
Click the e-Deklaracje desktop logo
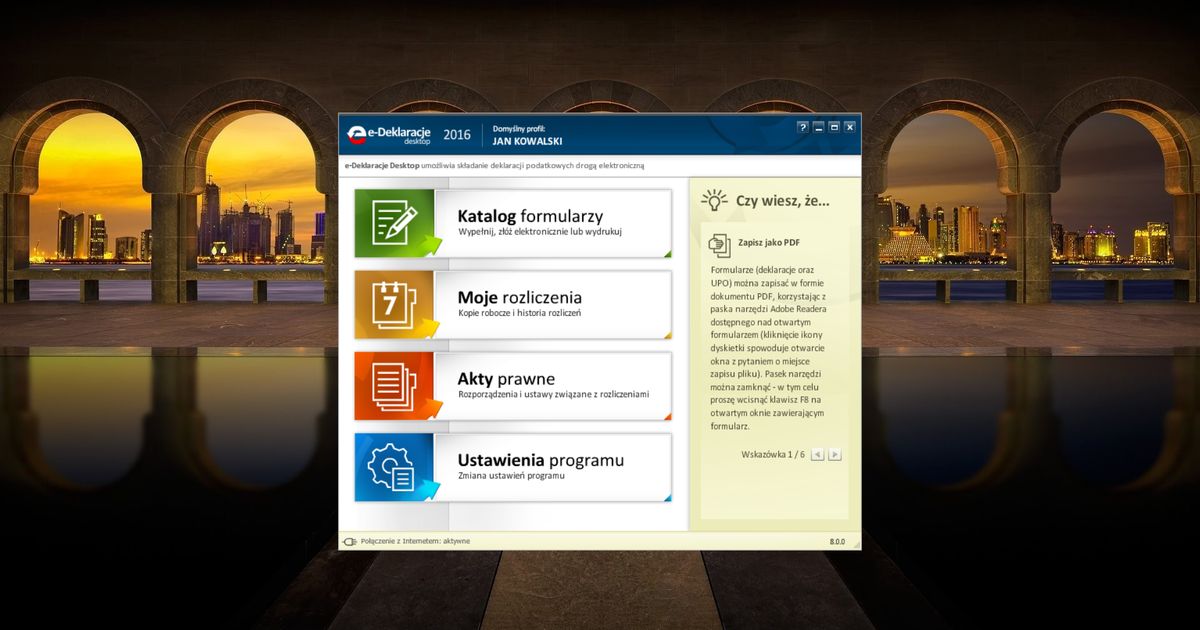[390, 135]
